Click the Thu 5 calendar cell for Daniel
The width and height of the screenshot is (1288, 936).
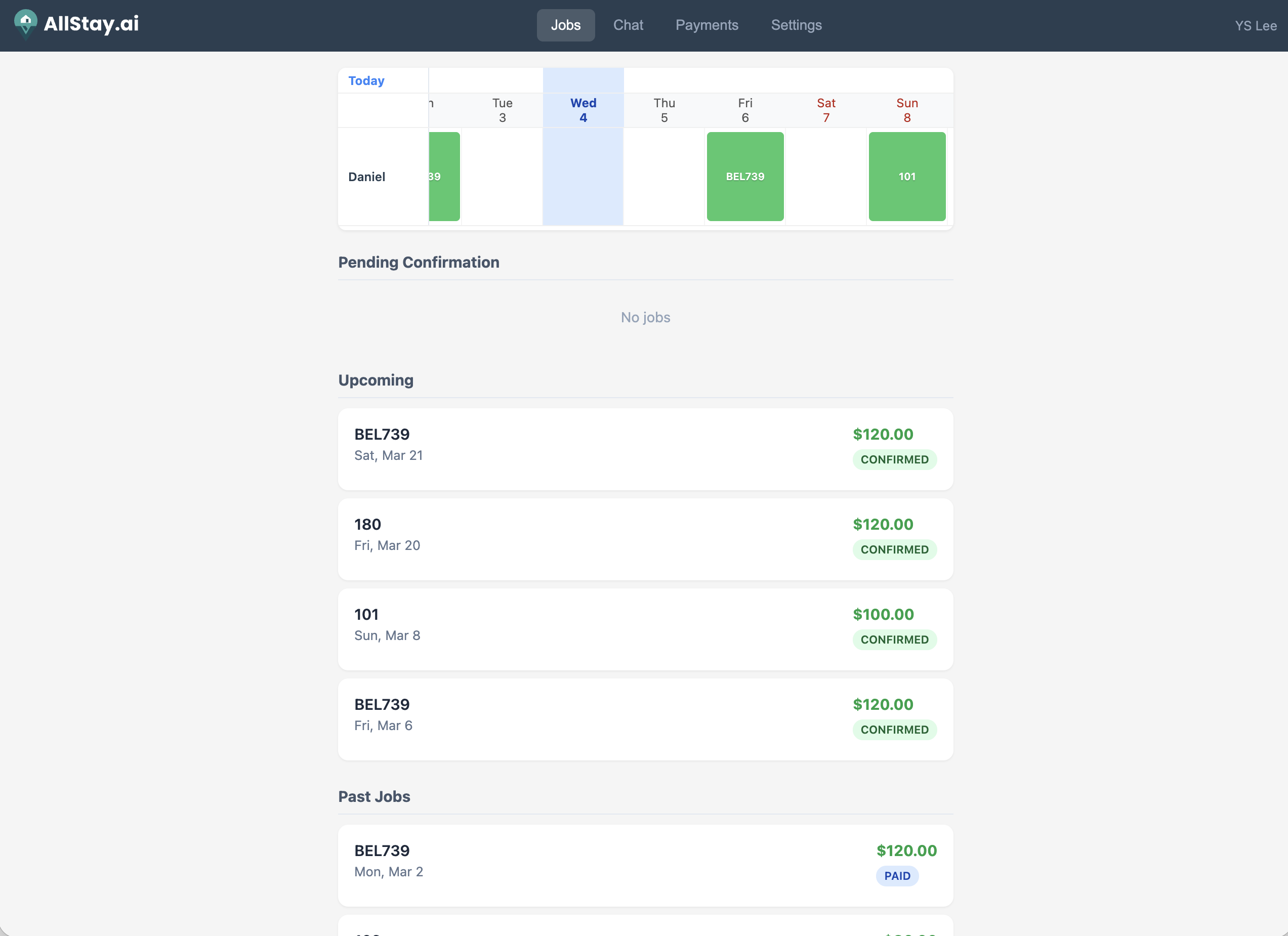[x=664, y=177]
